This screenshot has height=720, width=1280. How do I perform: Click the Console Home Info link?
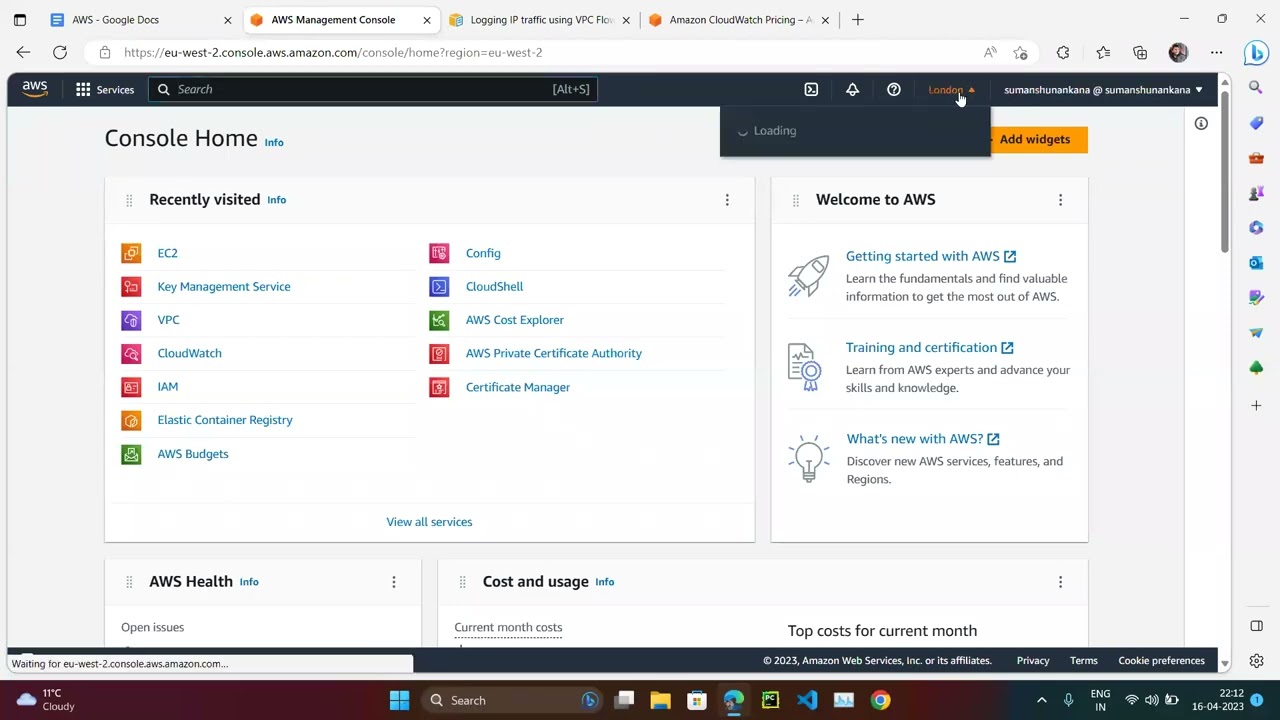[273, 142]
